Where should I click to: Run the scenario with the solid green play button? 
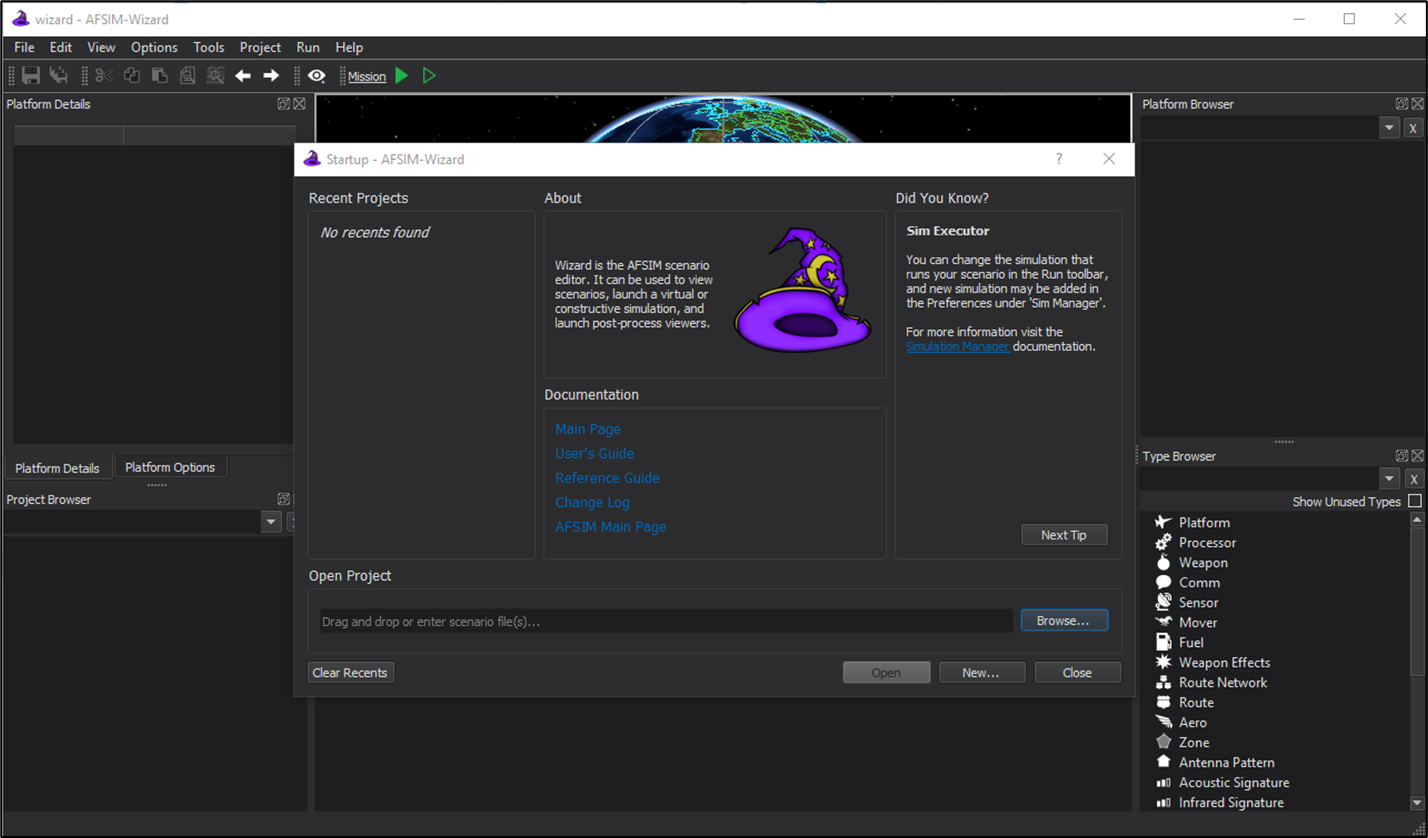click(401, 76)
